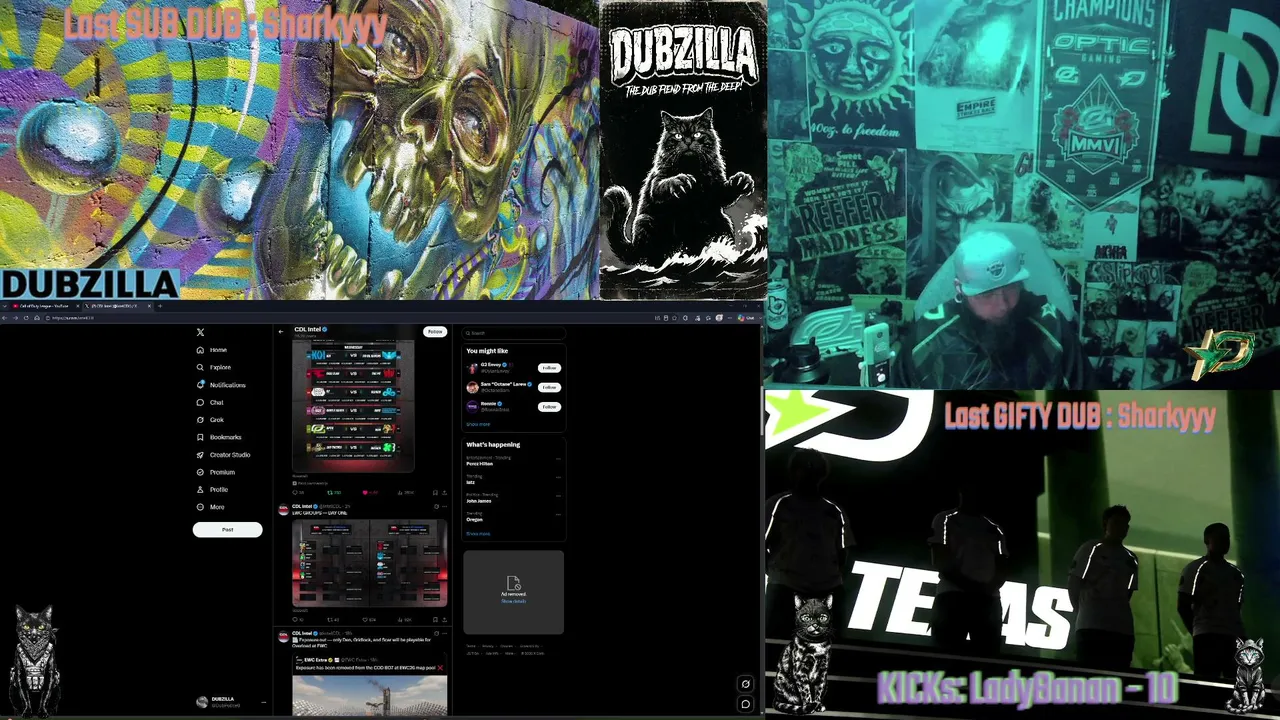This screenshot has height=720, width=1280.
Task: Repost the match schedule post
Action: (x=333, y=492)
